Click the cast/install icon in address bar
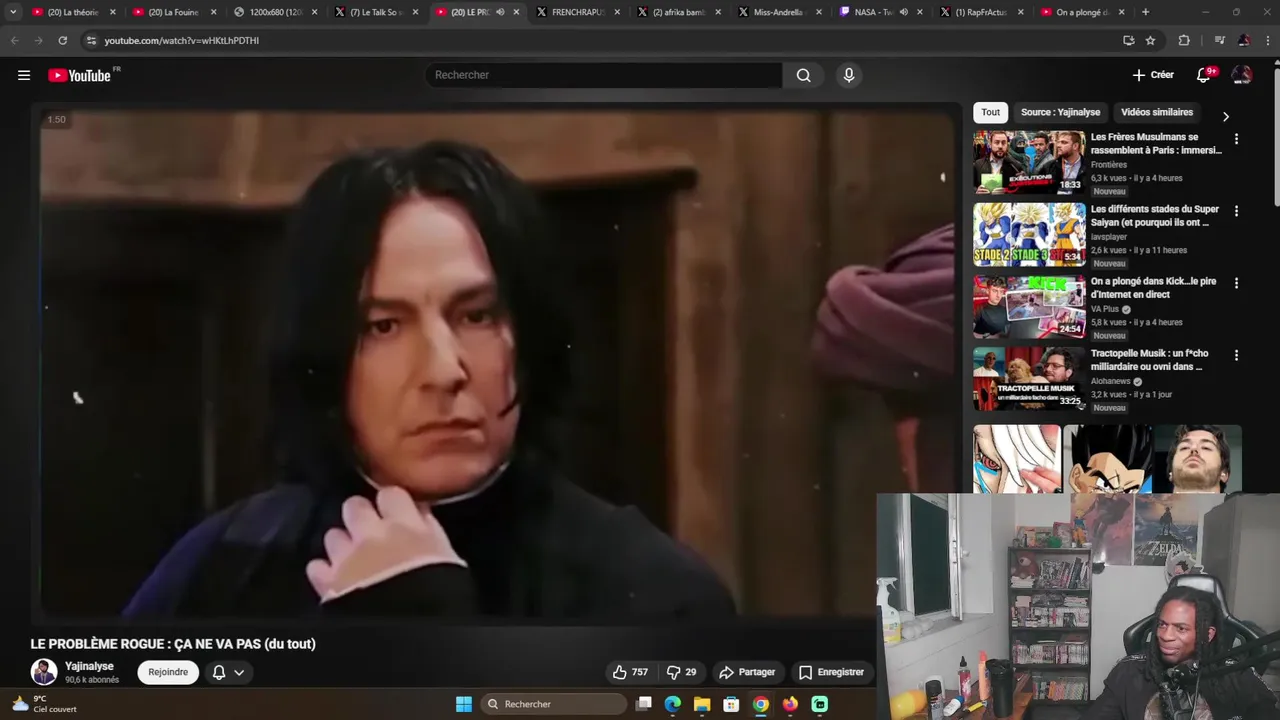This screenshot has height=720, width=1280. 1128,40
